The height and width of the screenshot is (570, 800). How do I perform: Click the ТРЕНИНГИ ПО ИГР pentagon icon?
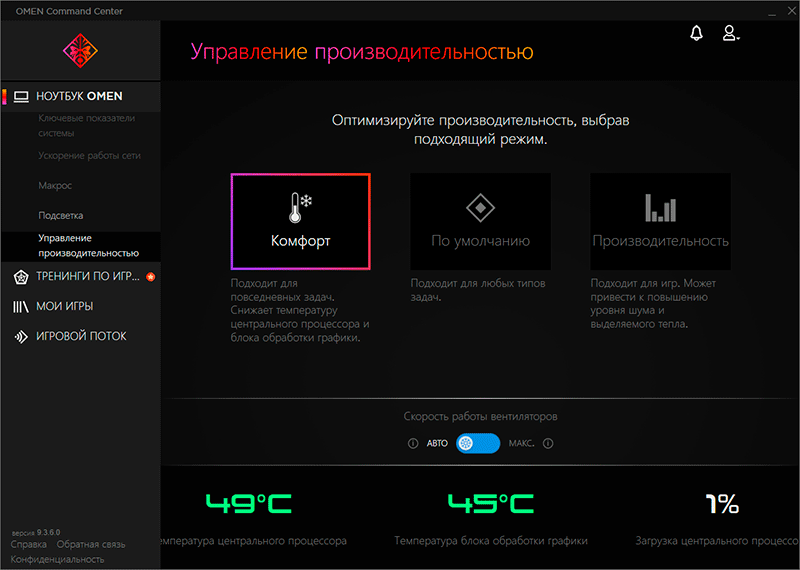[21, 277]
